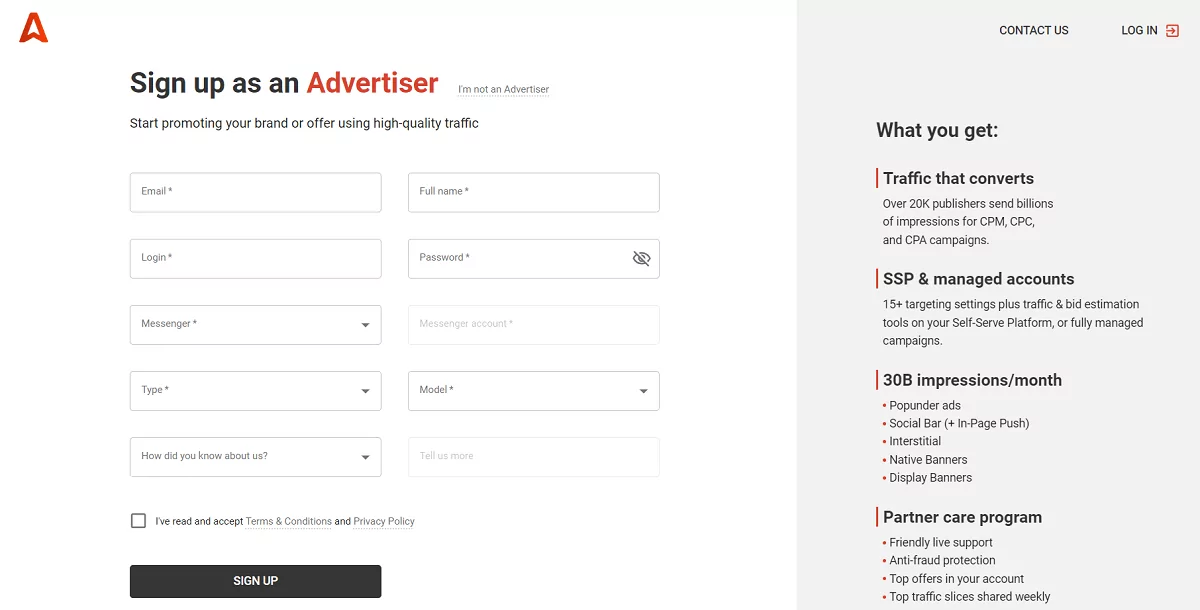Open the Privacy Policy link

pos(384,521)
